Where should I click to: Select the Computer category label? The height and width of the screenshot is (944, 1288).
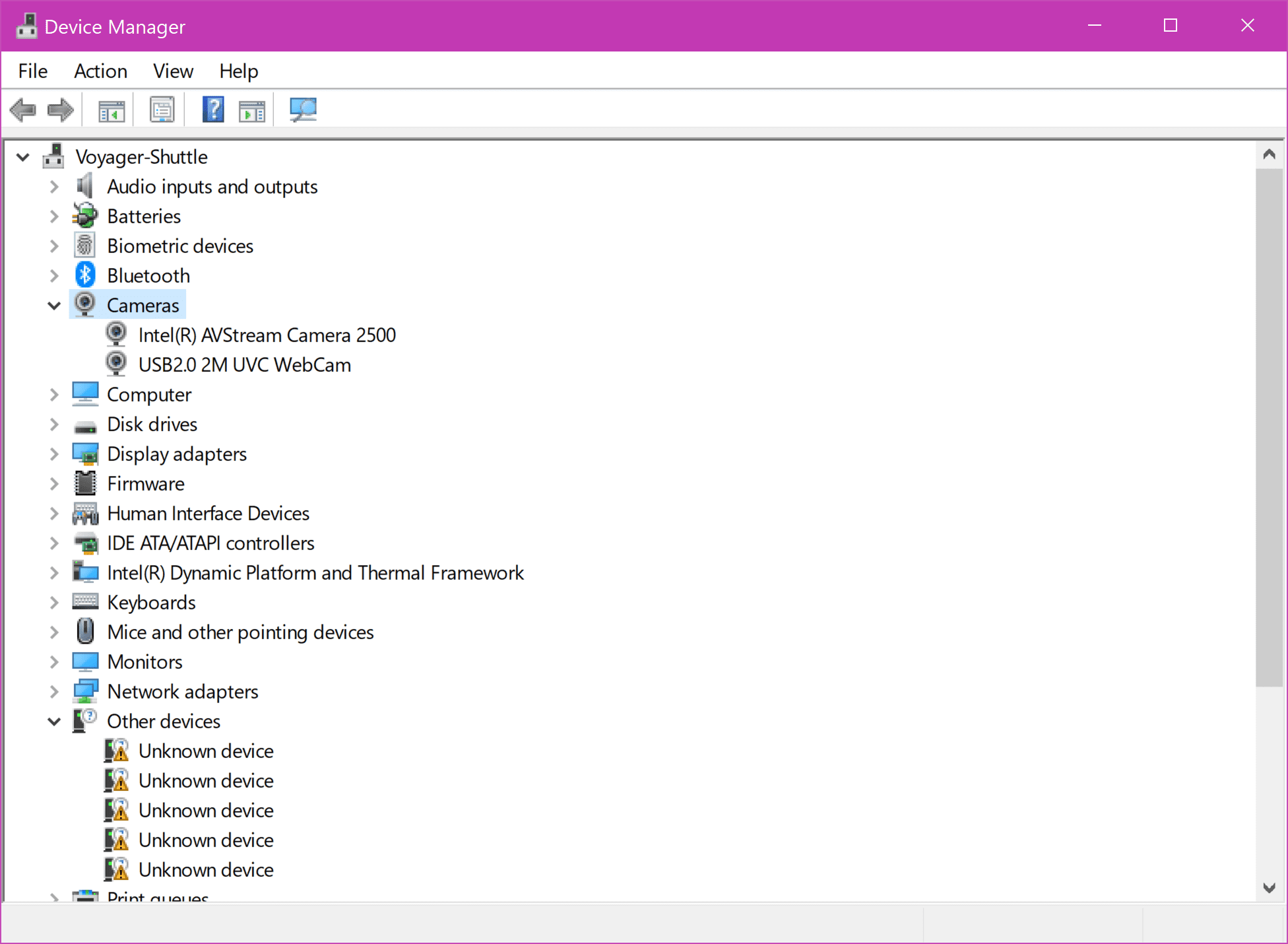[x=149, y=394]
